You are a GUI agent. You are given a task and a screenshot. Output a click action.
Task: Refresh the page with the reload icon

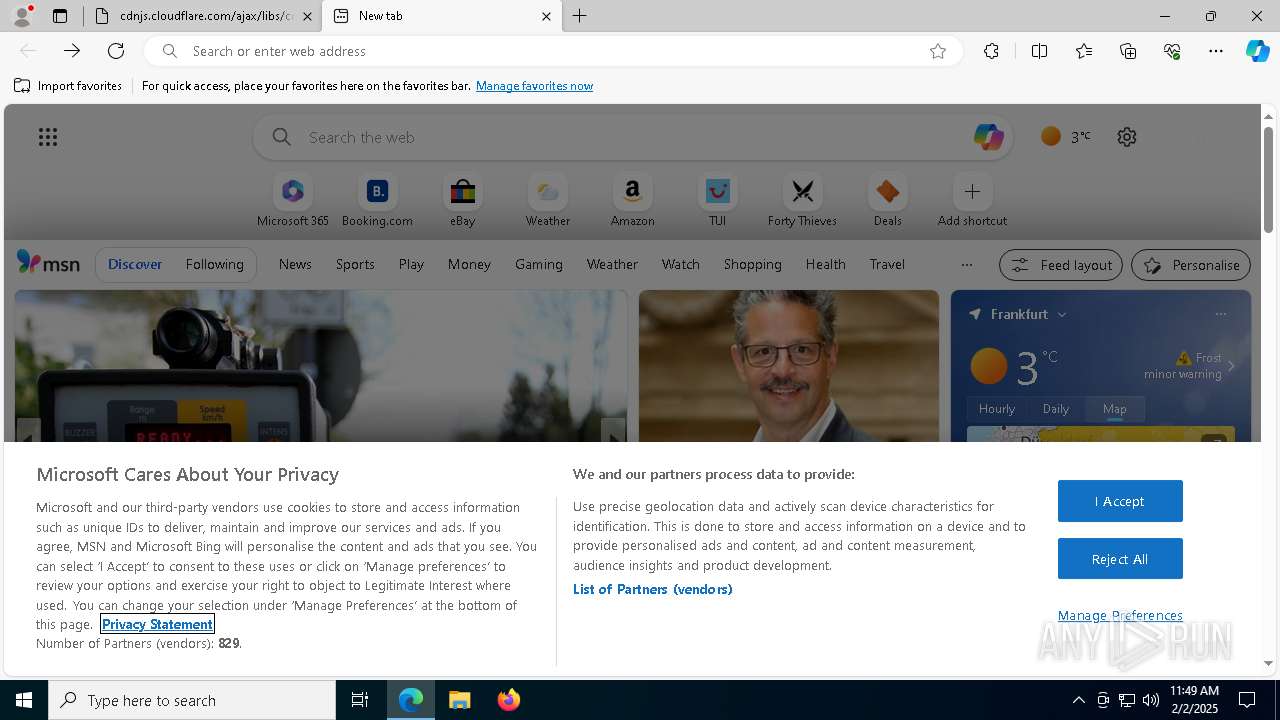pos(116,51)
